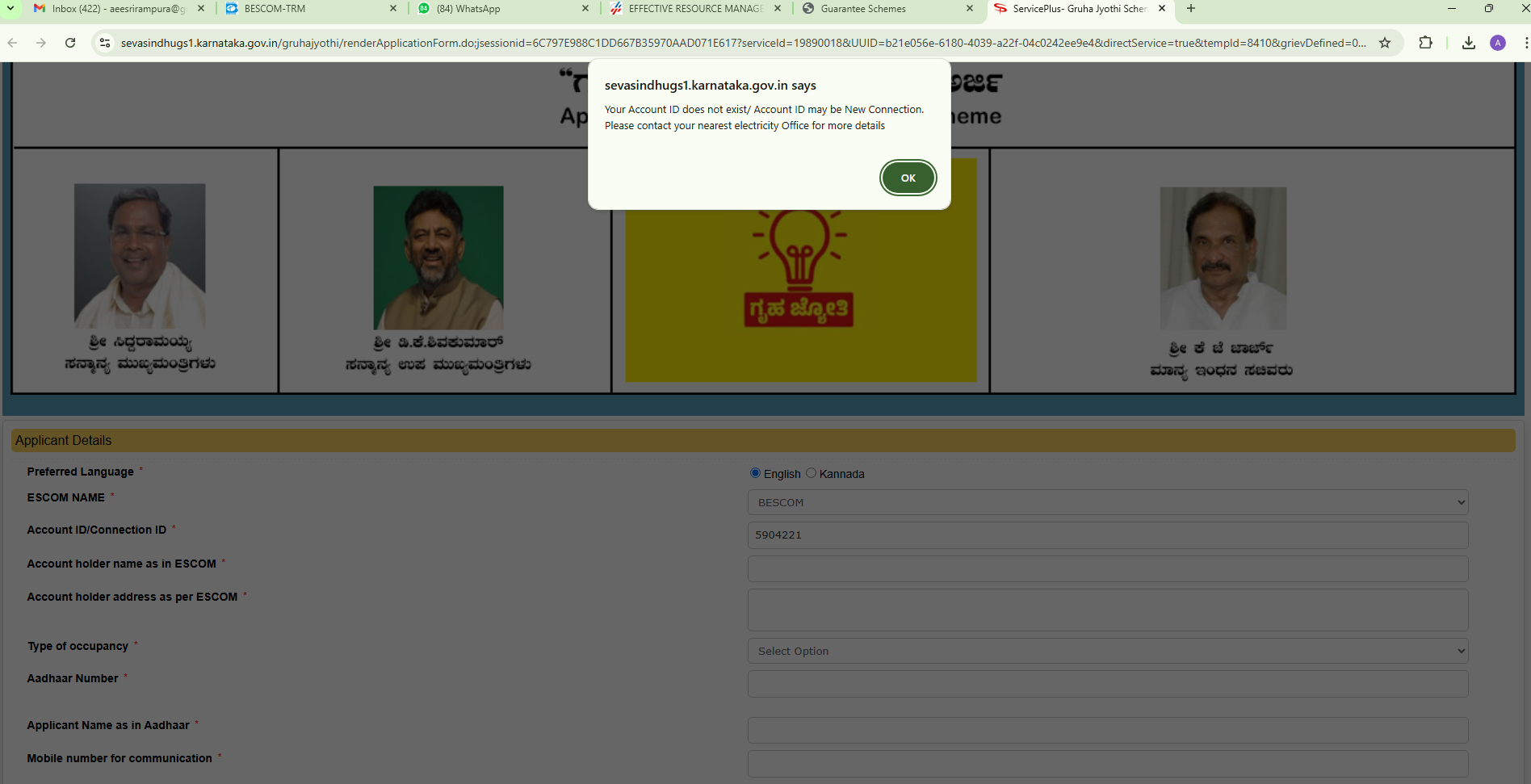Click the Mobile number for communication field

tap(1108, 764)
